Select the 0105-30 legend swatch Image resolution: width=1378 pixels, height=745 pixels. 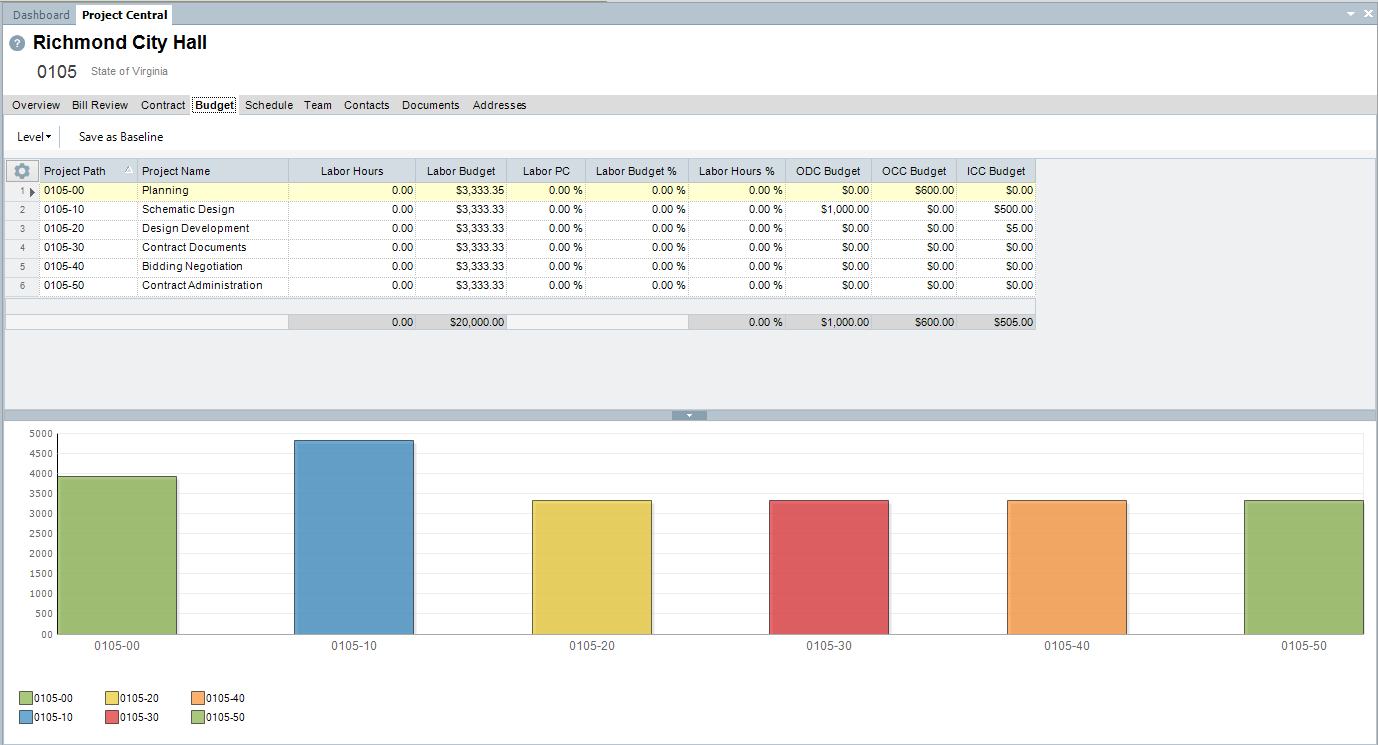(x=112, y=717)
